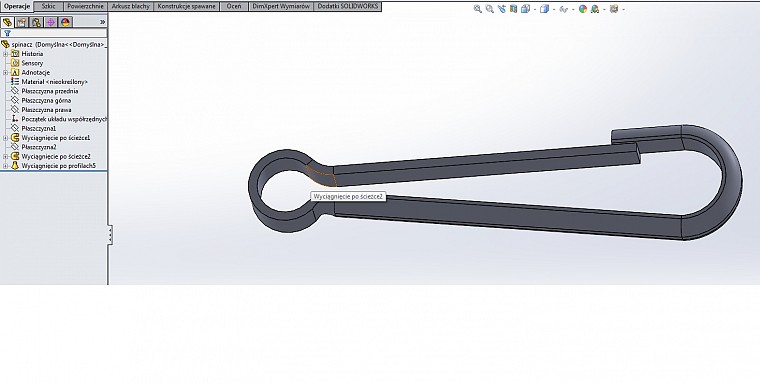Screen dimensions: 760x384
Task: Open the Arkusz blachy tab
Action: click(130, 6)
